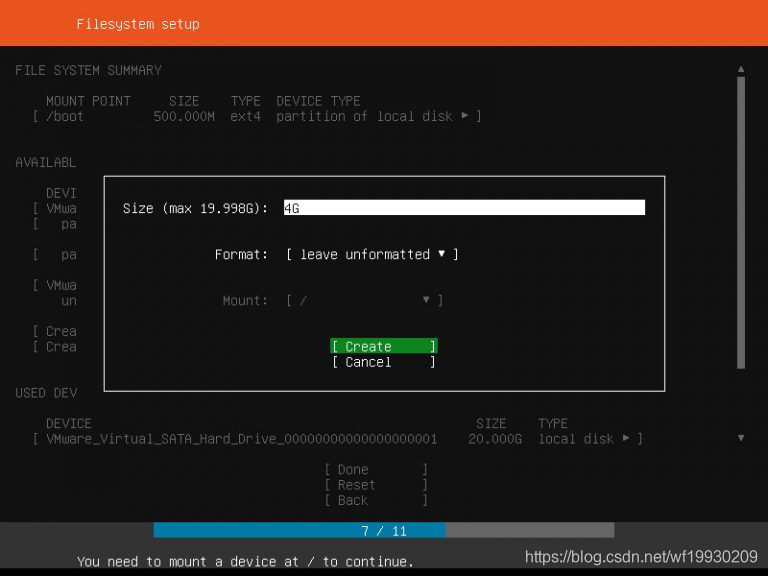Click the mount warning message at the bottom
This screenshot has height=576, width=768.
[x=245, y=561]
